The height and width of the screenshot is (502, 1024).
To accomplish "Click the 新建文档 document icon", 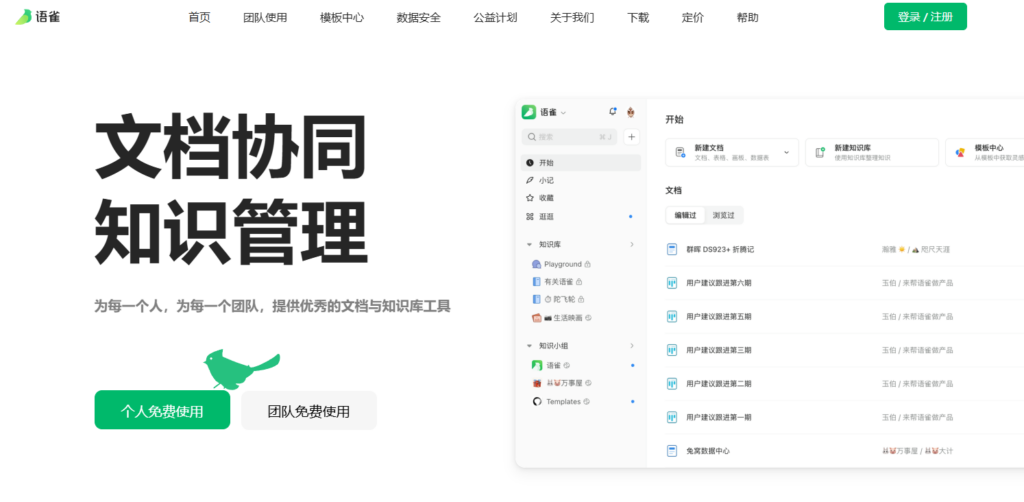I will [x=680, y=152].
